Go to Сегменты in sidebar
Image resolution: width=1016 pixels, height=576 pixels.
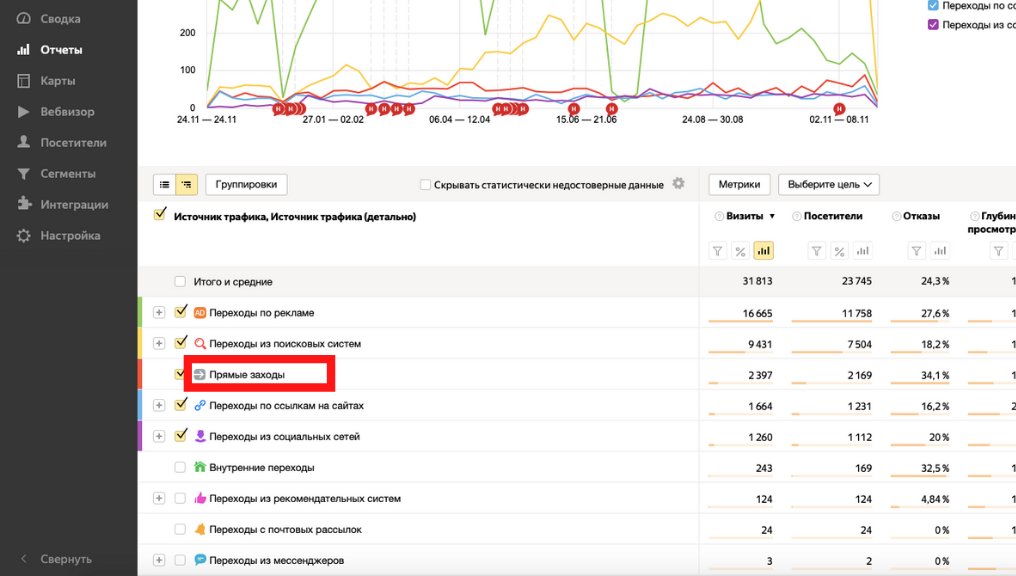[x=67, y=174]
